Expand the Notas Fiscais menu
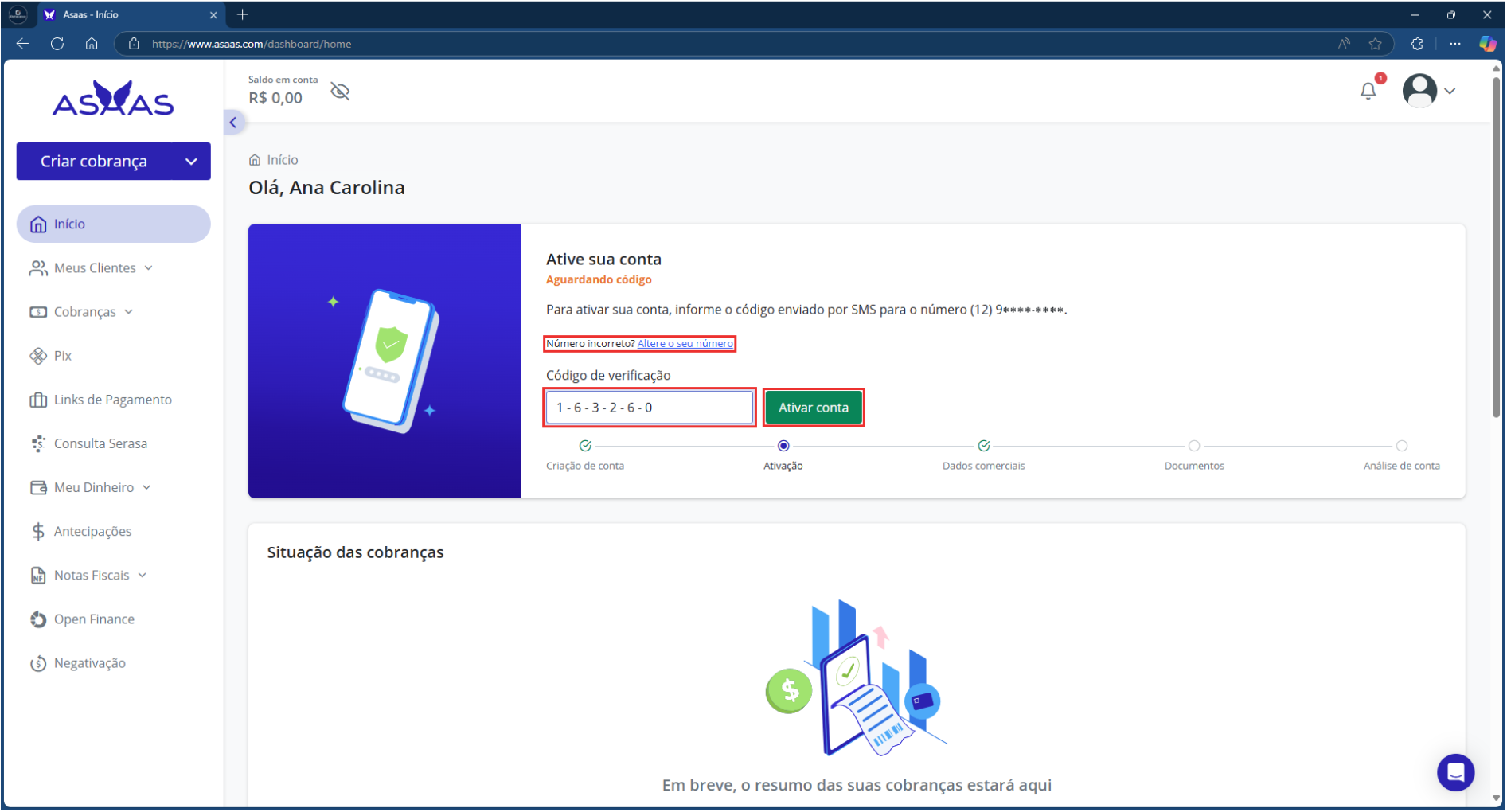This screenshot has width=1507, height=812. [92, 576]
